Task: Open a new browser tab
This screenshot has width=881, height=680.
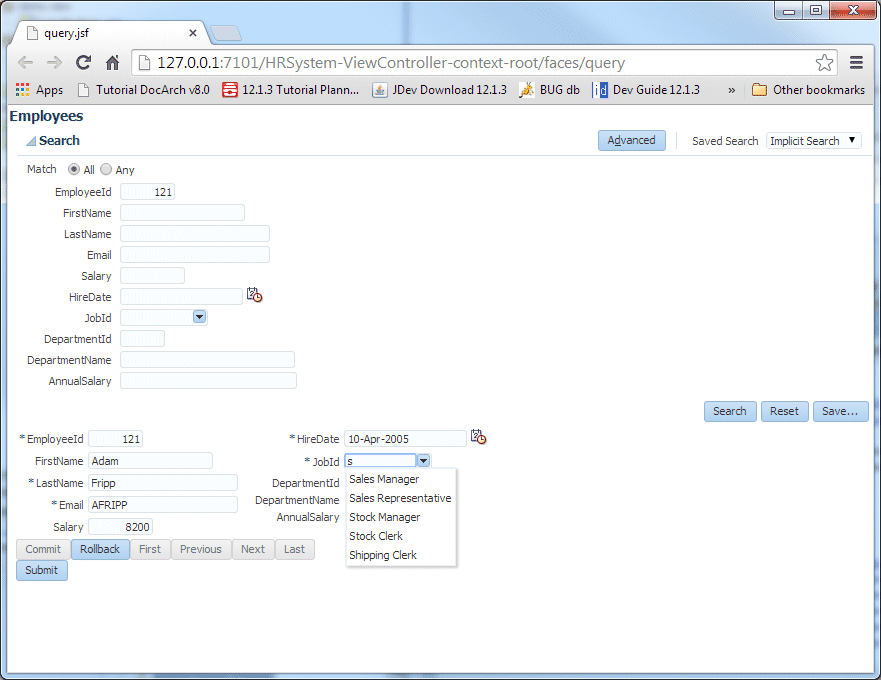Action: pyautogui.click(x=226, y=33)
